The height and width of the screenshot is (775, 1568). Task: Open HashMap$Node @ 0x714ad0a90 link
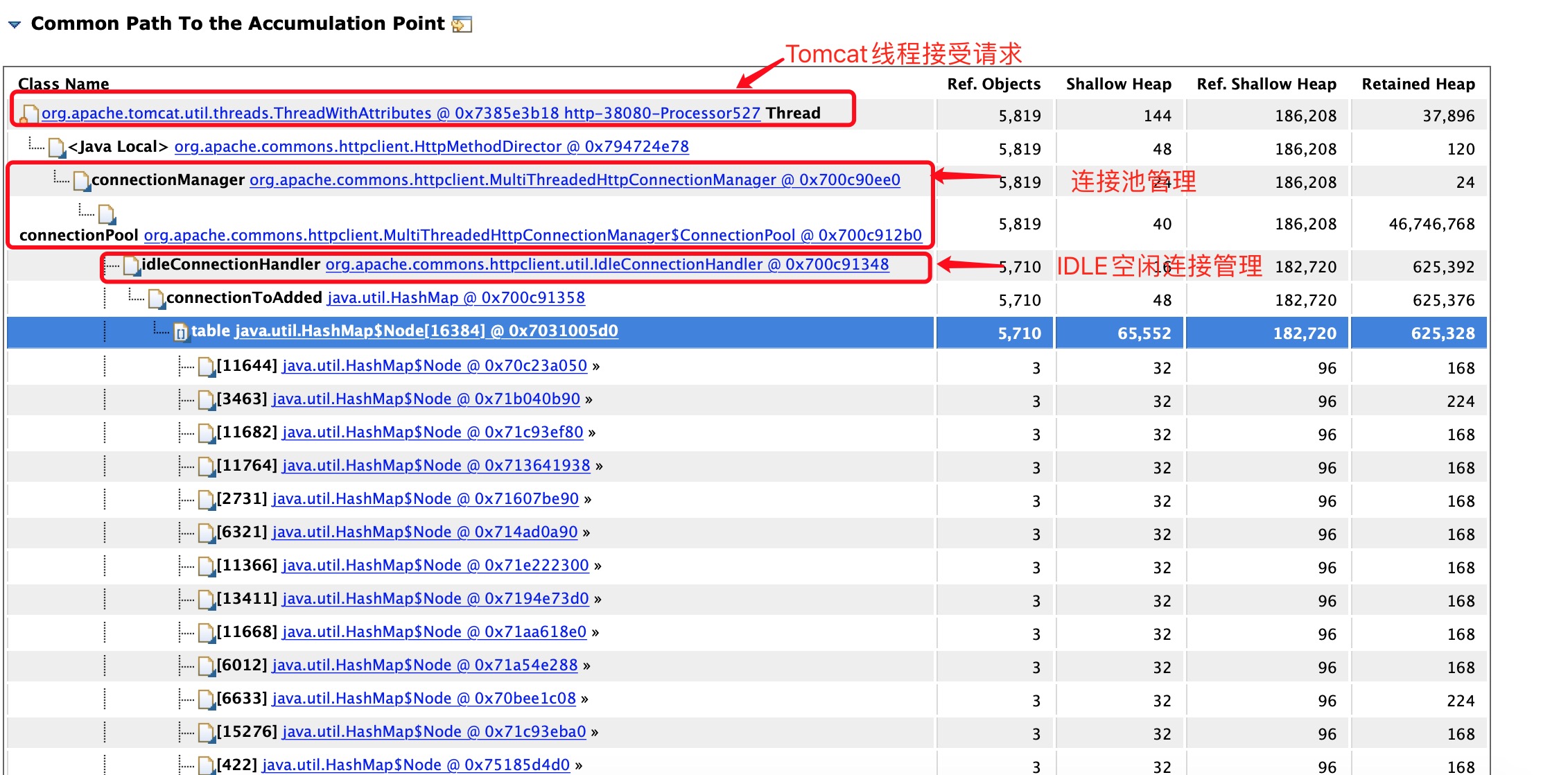click(425, 532)
